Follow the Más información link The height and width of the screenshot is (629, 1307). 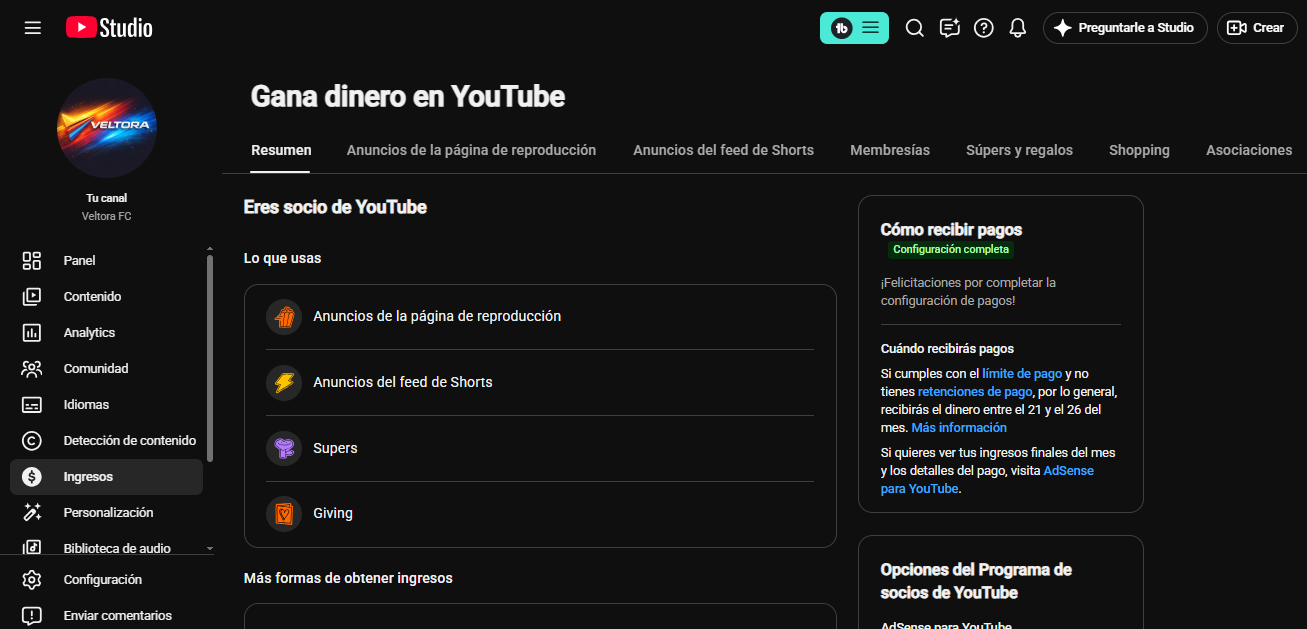point(959,428)
